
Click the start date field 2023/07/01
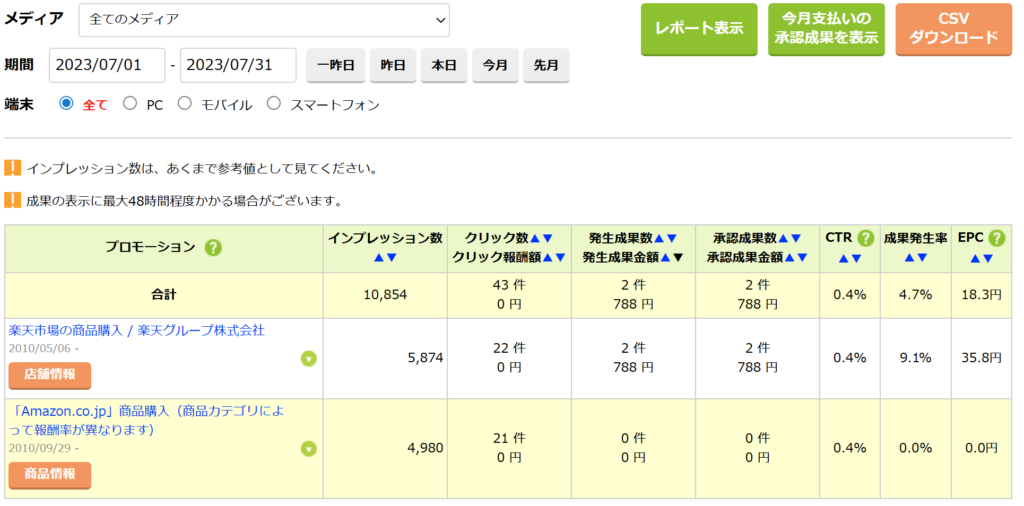(x=106, y=65)
